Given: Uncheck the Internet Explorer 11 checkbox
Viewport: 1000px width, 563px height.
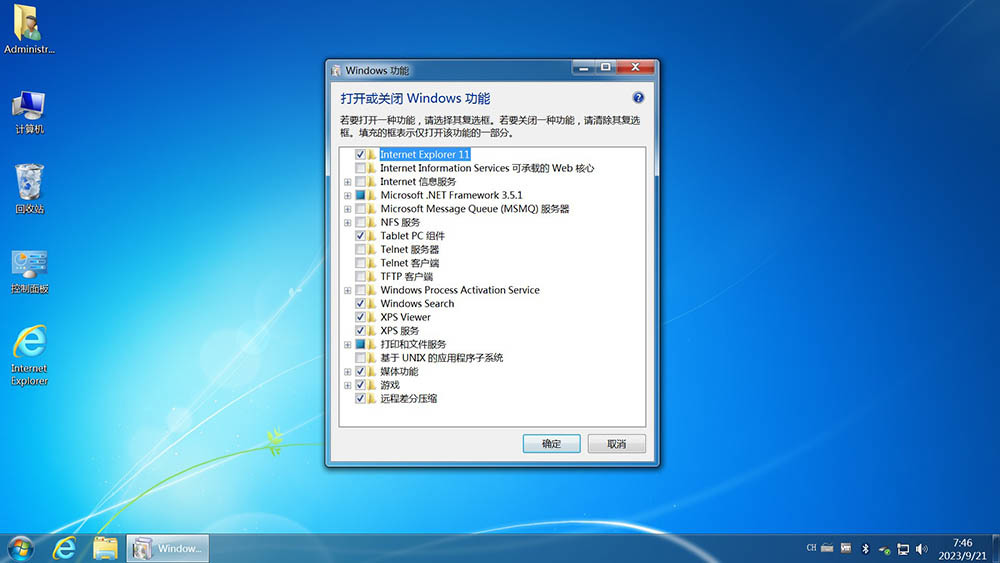Looking at the screenshot, I should 360,155.
